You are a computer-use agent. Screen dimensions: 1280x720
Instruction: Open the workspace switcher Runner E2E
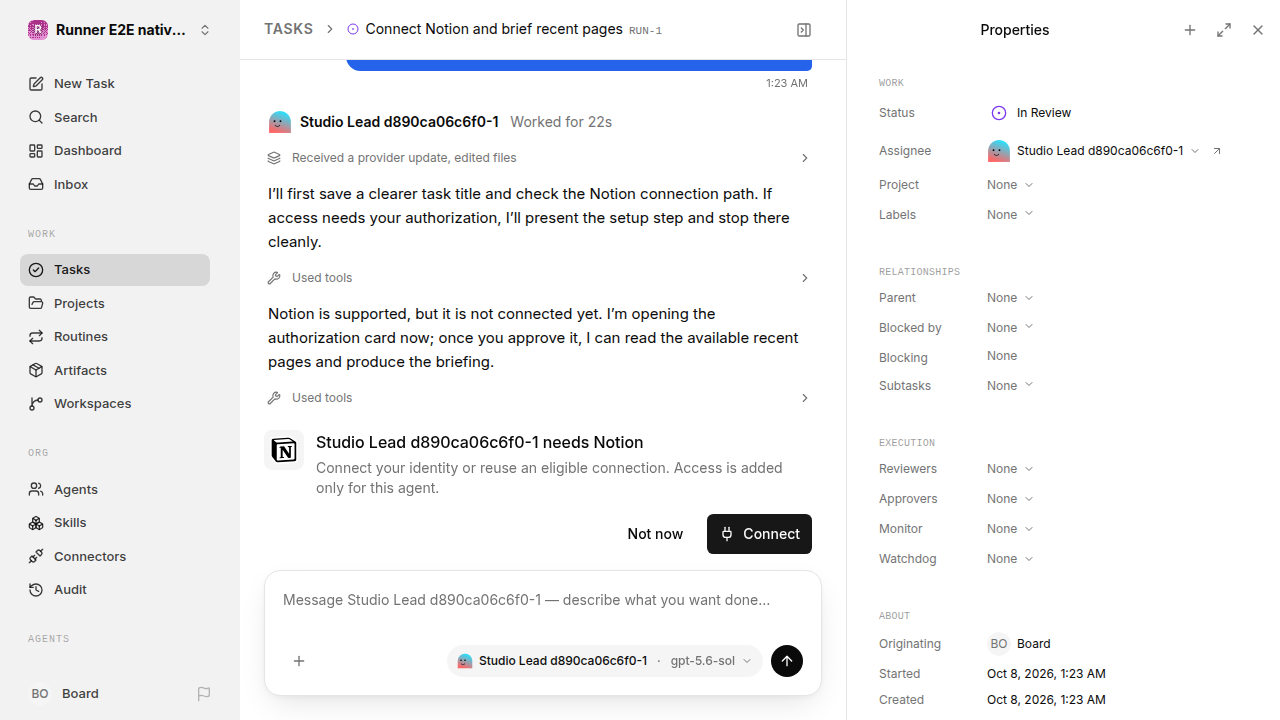pyautogui.click(x=120, y=30)
